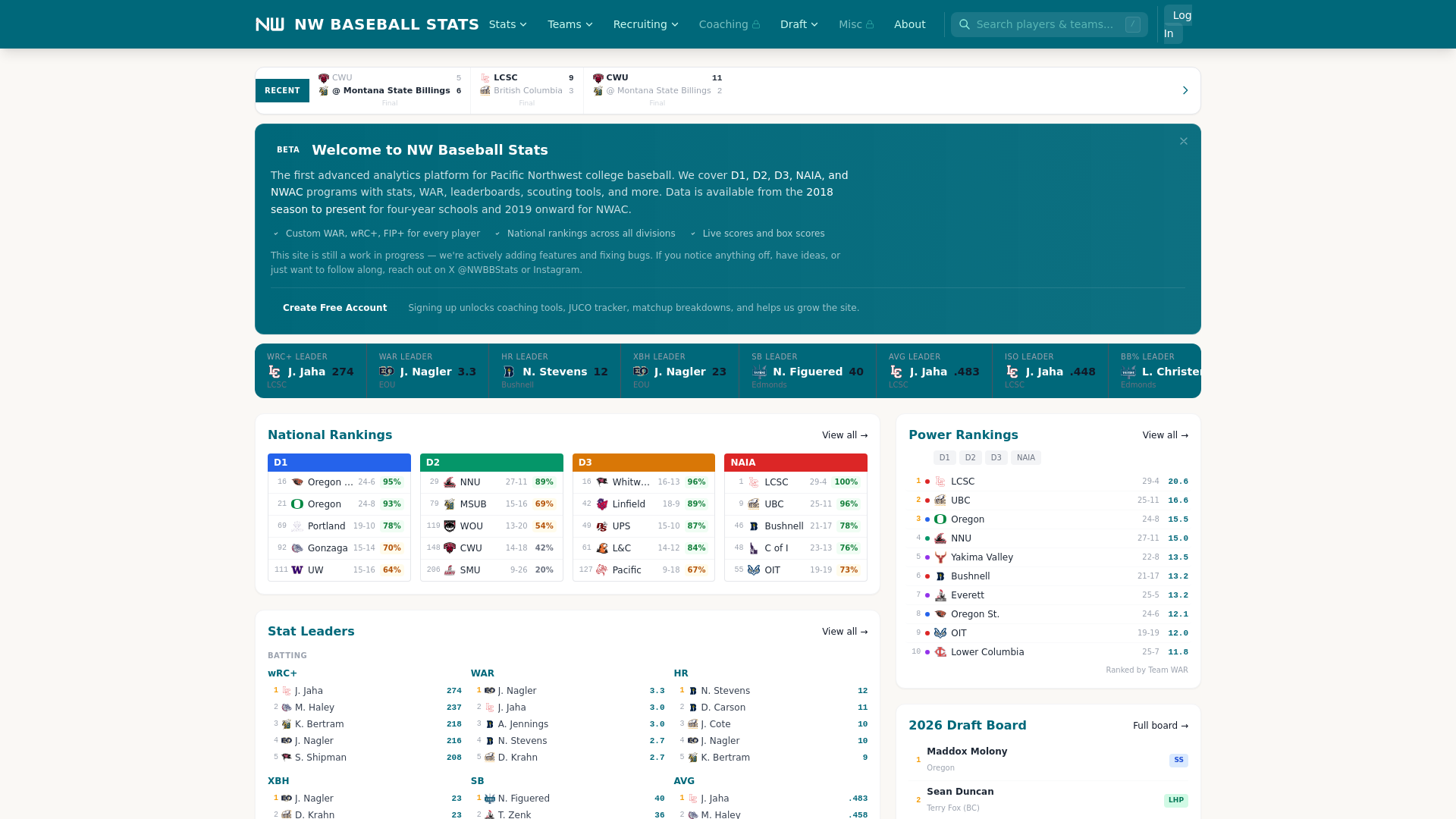Click the RECENT scores label
Viewport: 1456px width, 819px height.
click(282, 90)
